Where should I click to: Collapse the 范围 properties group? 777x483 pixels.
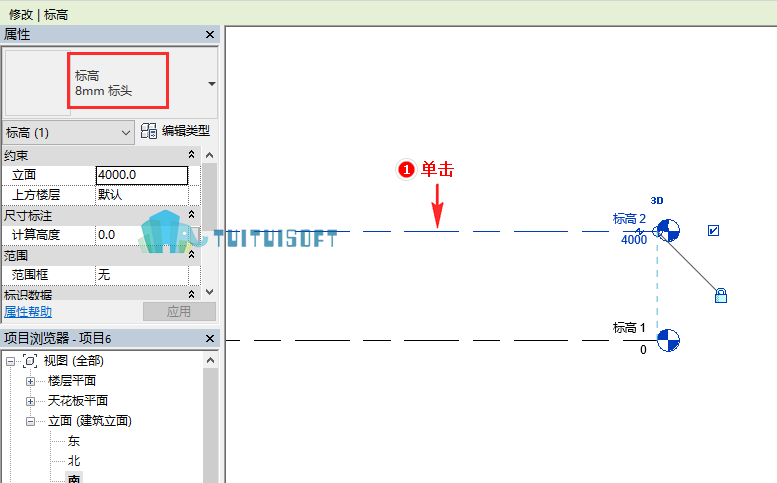(x=191, y=255)
